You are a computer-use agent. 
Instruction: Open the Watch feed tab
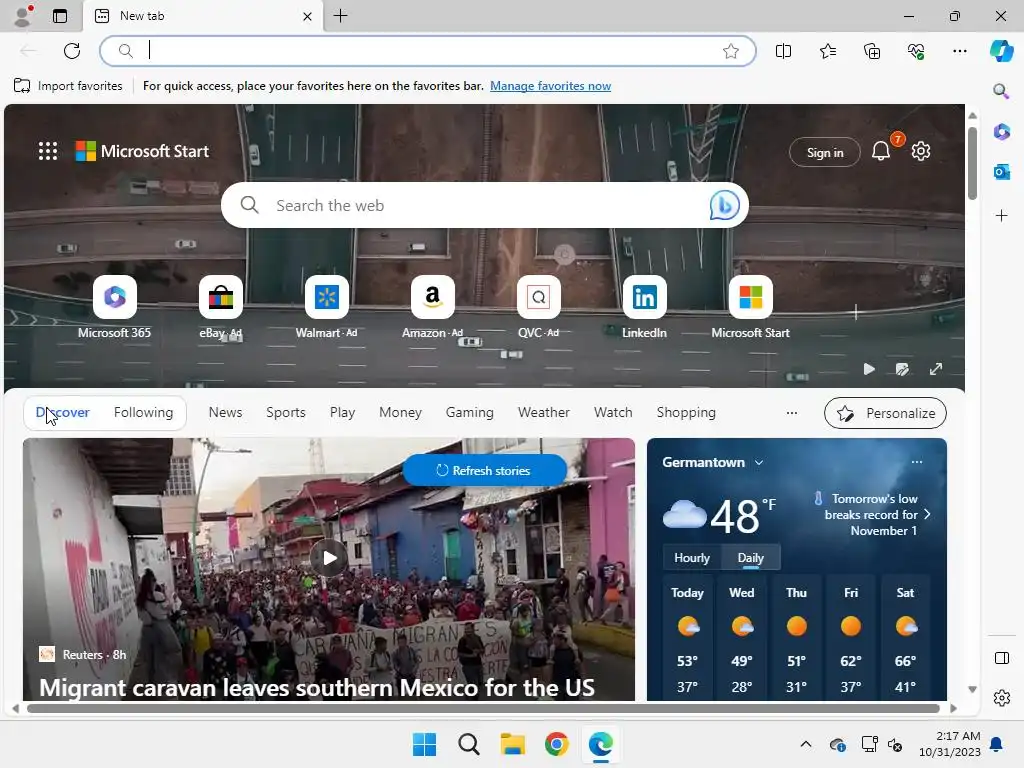(x=613, y=413)
